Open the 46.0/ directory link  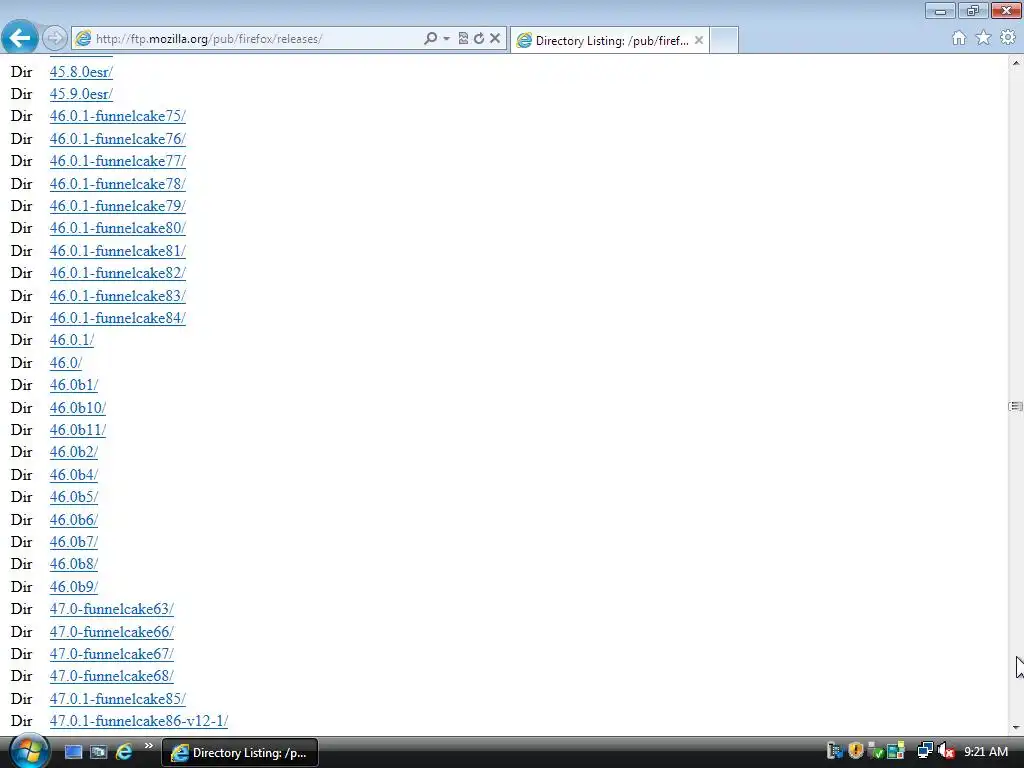tap(66, 363)
